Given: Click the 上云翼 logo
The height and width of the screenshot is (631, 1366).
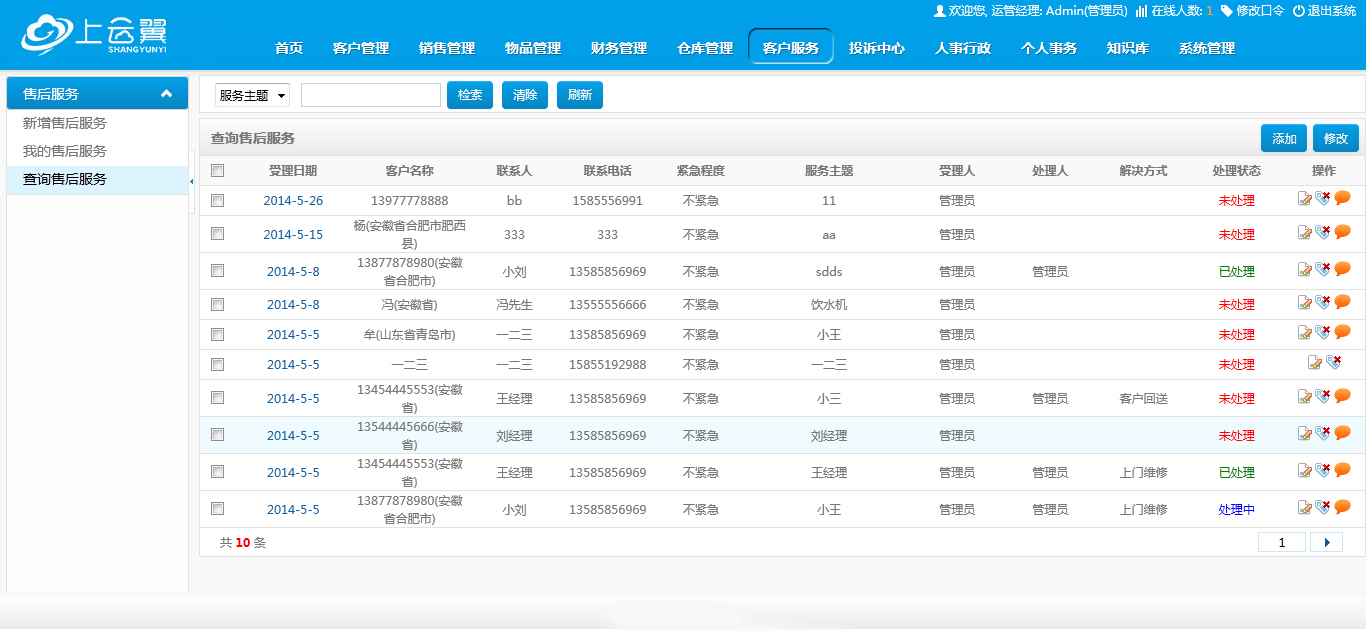Looking at the screenshot, I should (94, 36).
